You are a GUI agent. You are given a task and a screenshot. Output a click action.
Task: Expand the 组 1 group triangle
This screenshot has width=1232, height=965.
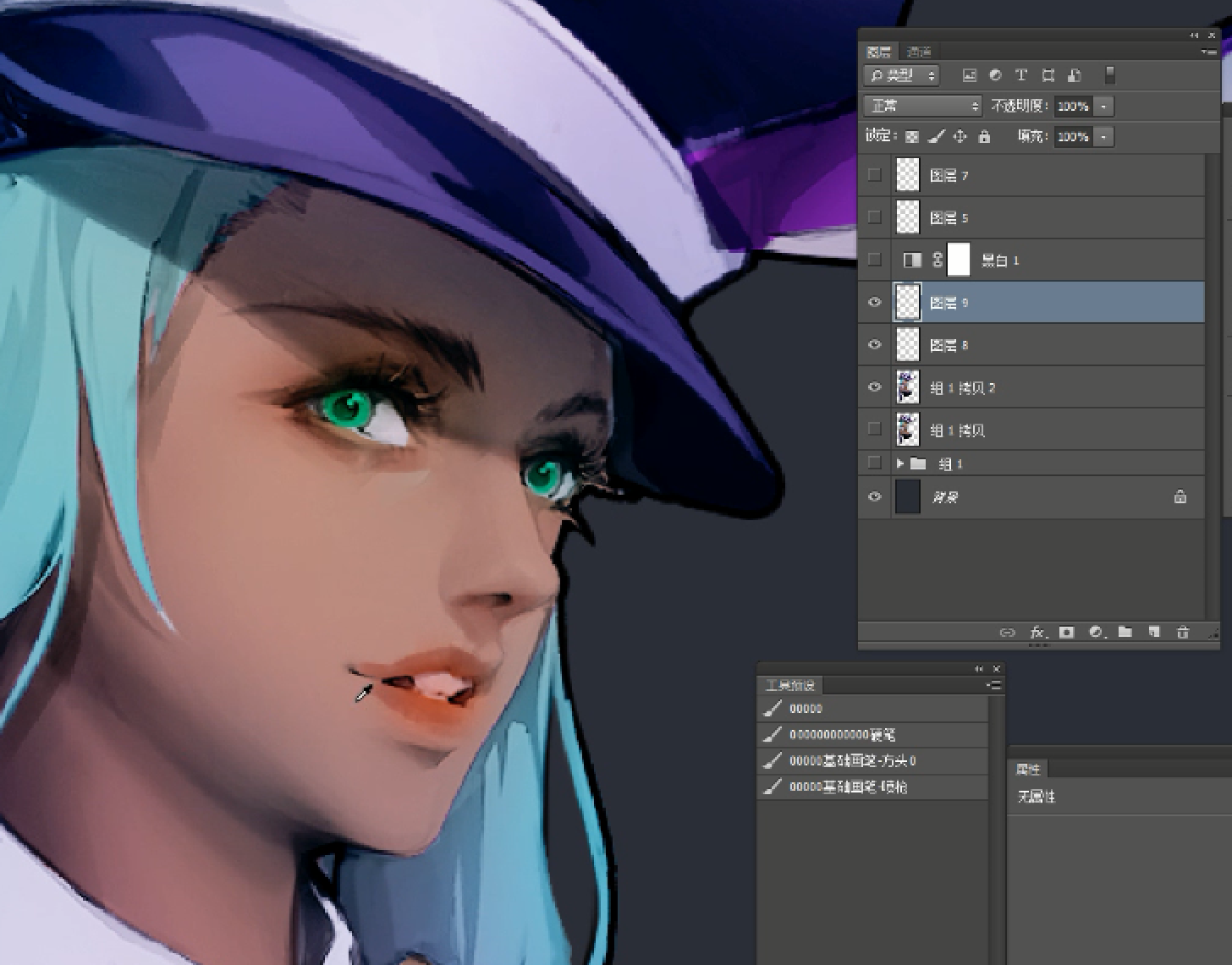(900, 463)
